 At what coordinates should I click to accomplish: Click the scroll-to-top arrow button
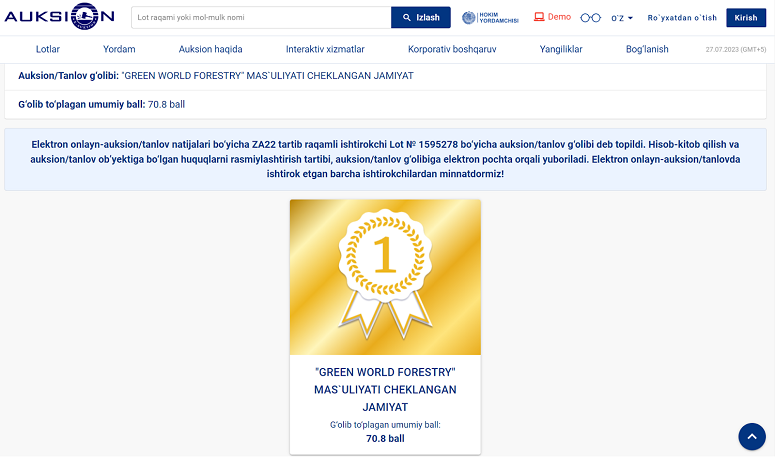click(x=752, y=436)
